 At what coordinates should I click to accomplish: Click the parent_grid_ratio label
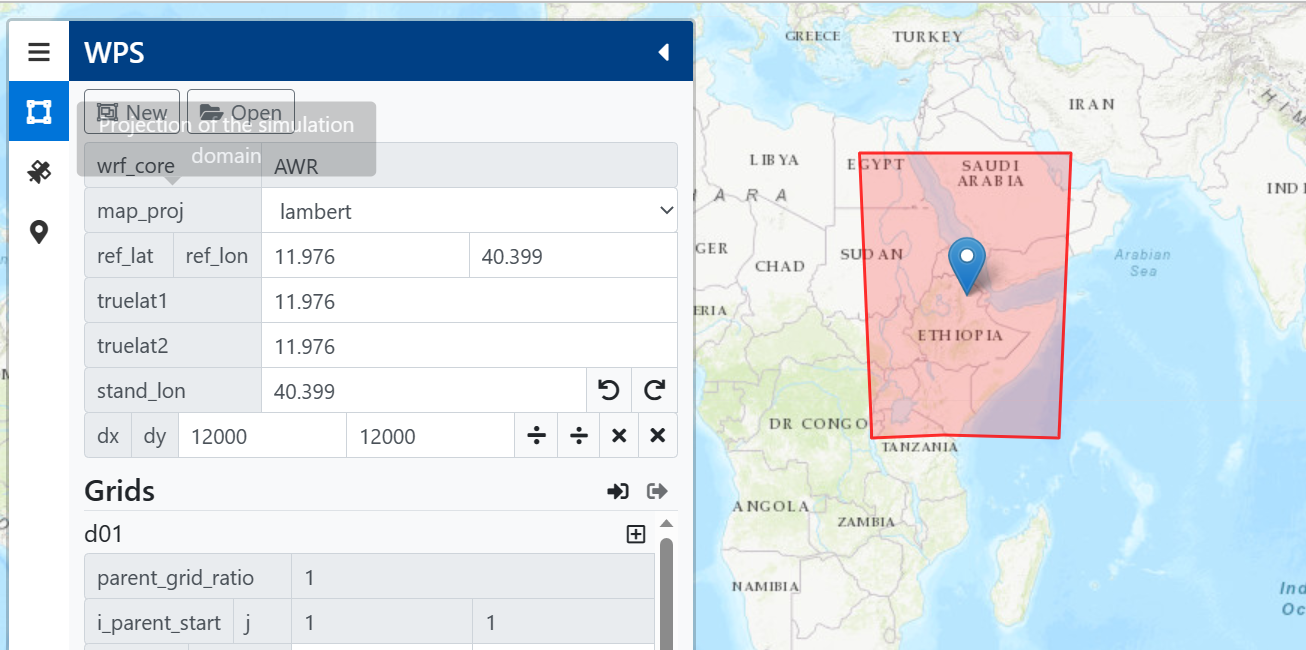pos(175,578)
